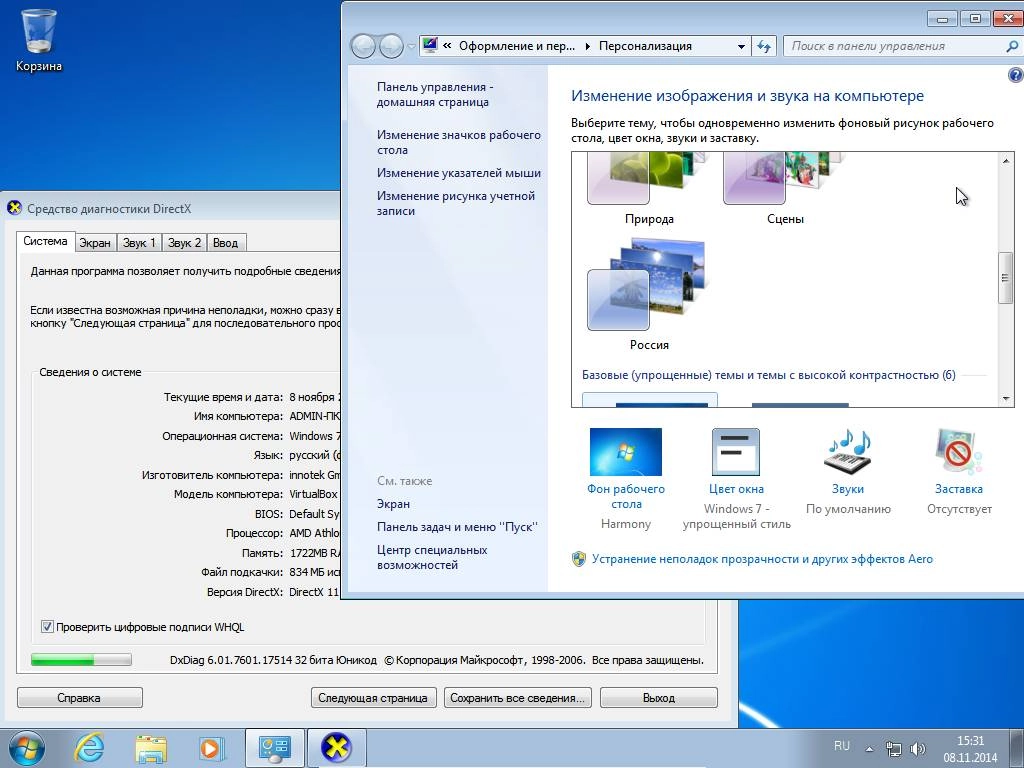This screenshot has height=768, width=1024.
Task: Click the Базовые темы section heading
Action: 768,375
